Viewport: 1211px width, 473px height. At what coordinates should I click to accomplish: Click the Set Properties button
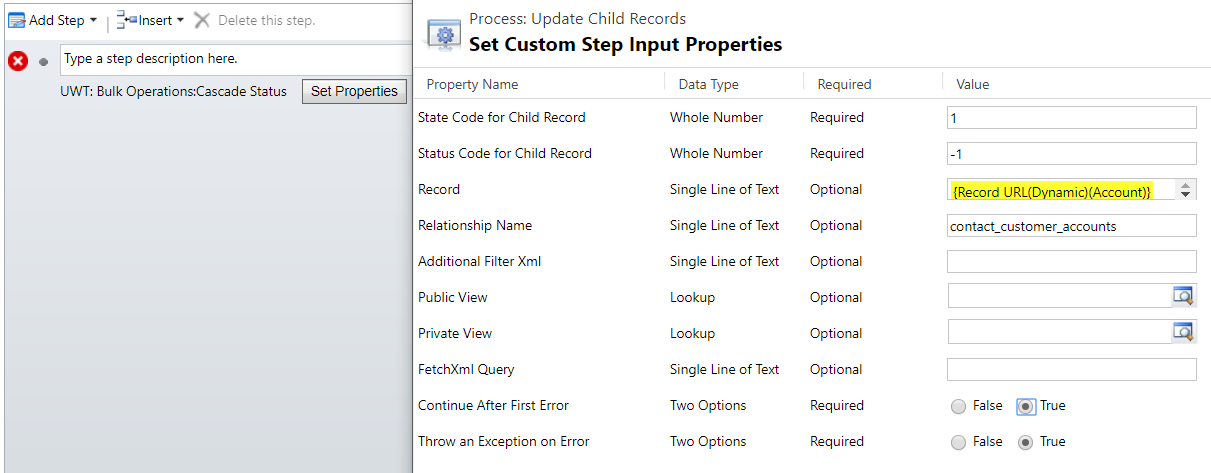tap(354, 91)
